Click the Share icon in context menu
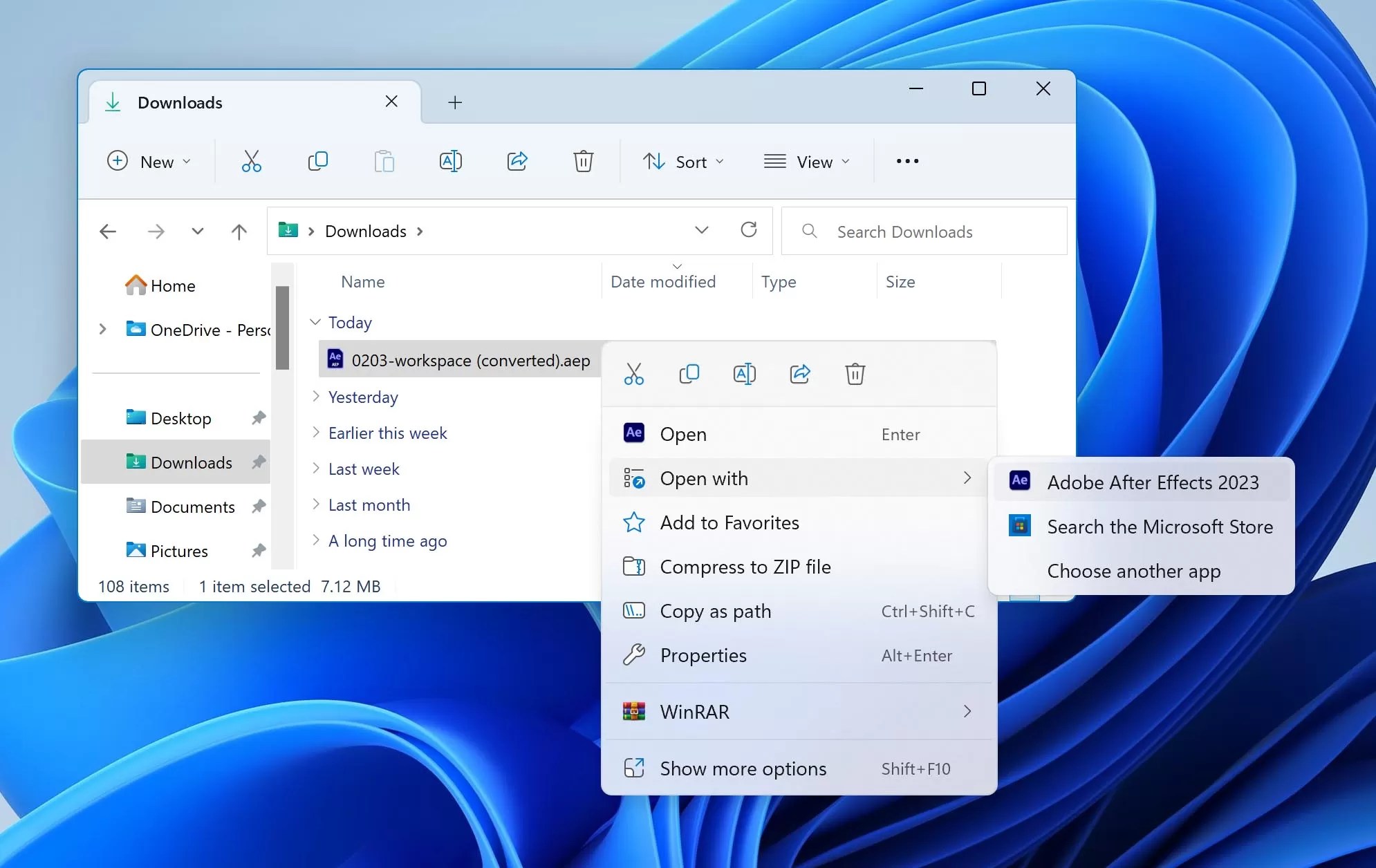The image size is (1376, 868). tap(800, 374)
